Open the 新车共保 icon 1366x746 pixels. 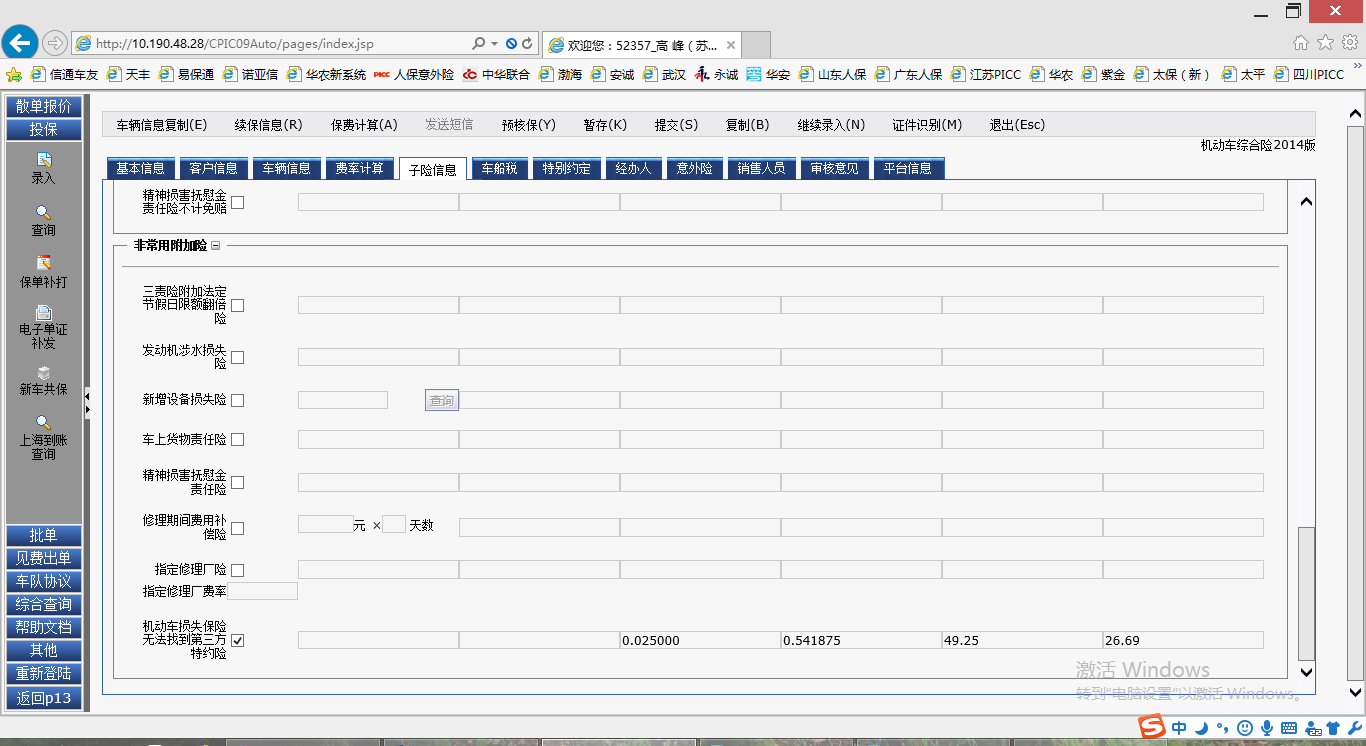pyautogui.click(x=44, y=372)
